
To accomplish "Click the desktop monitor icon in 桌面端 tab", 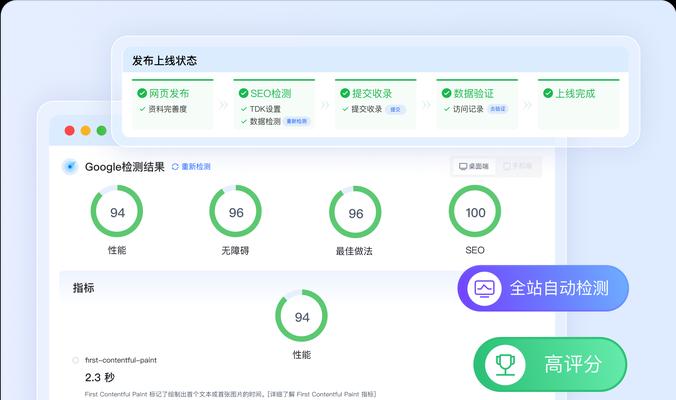I will (x=463, y=166).
